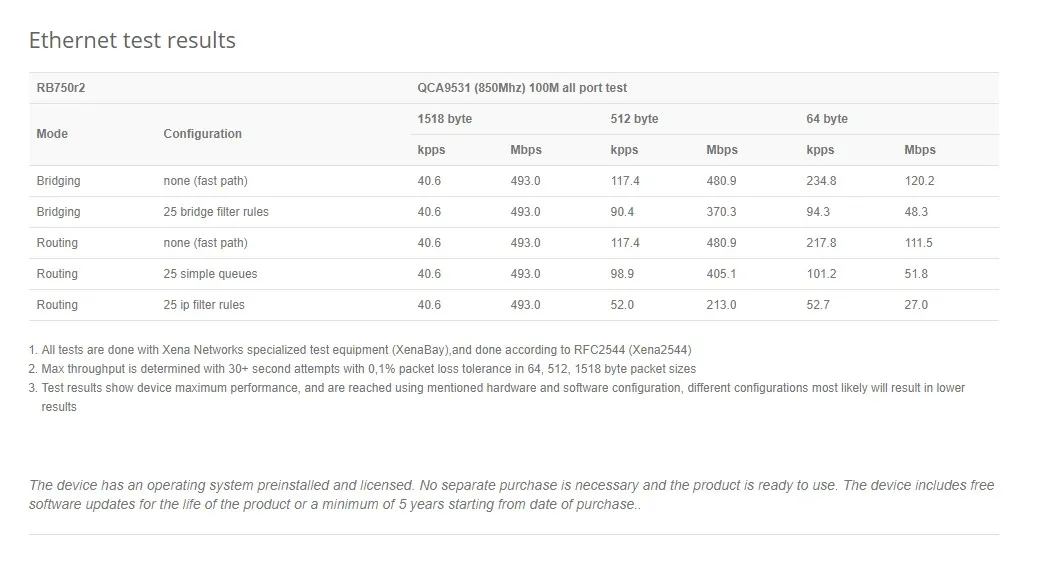The height and width of the screenshot is (564, 1040).
Task: Click the "25 simple queues" configuration cell
Action: pos(210,274)
